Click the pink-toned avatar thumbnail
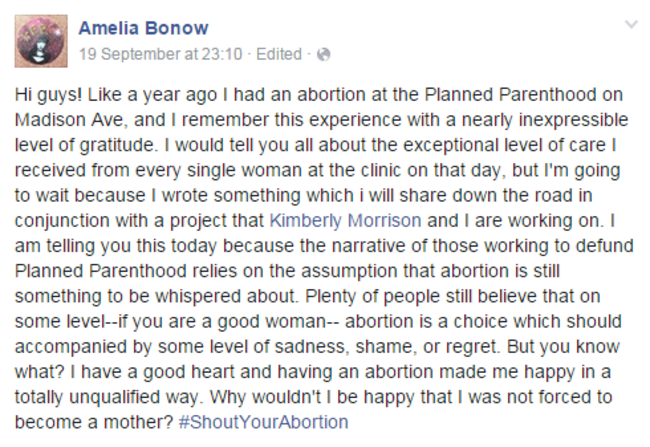 (x=41, y=41)
